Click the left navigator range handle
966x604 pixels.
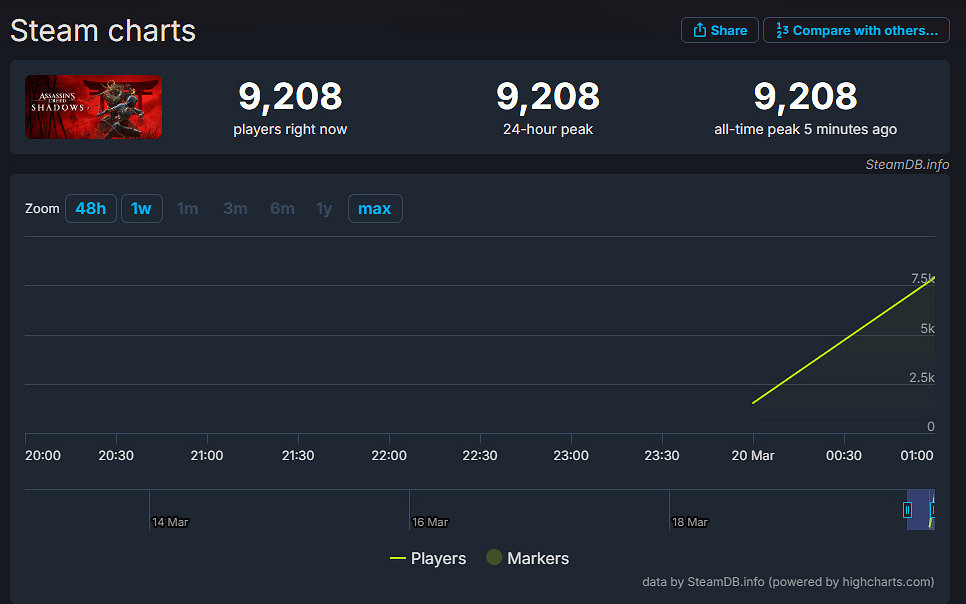click(907, 509)
